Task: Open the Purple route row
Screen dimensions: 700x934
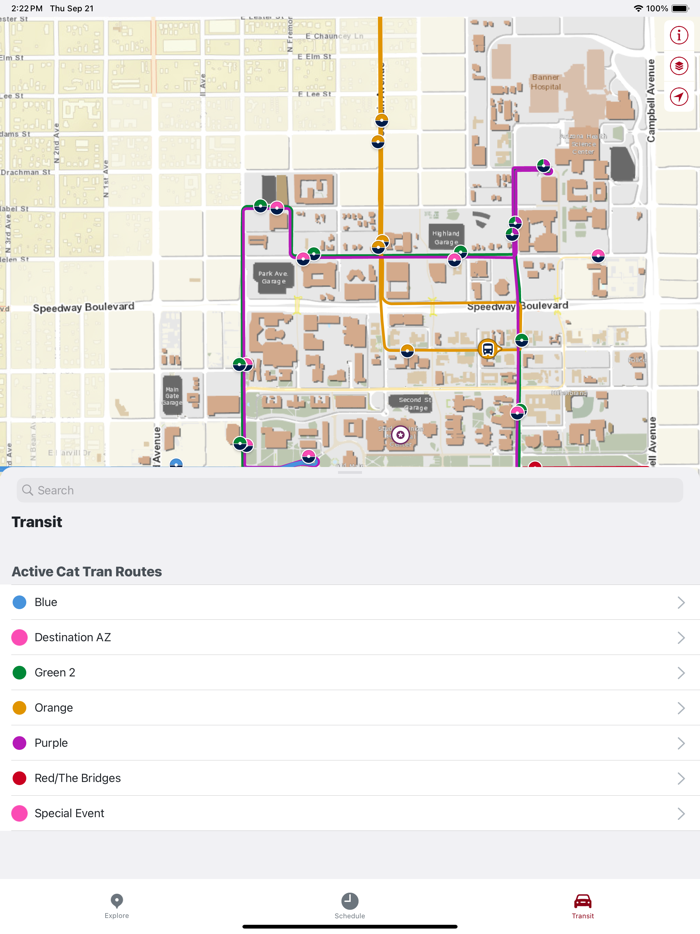Action: (350, 743)
